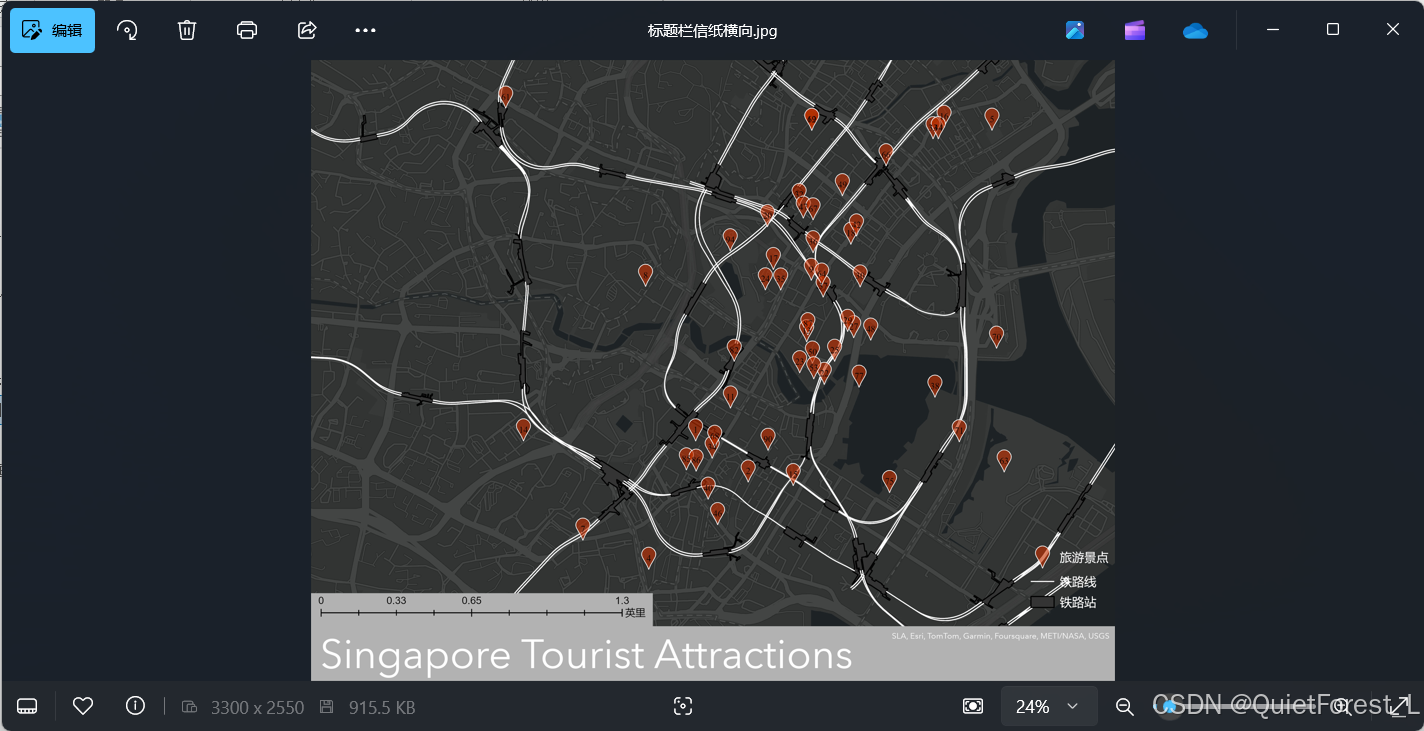Click the Singapore Tourist Attractions map image
1424x731 pixels.
point(713,370)
